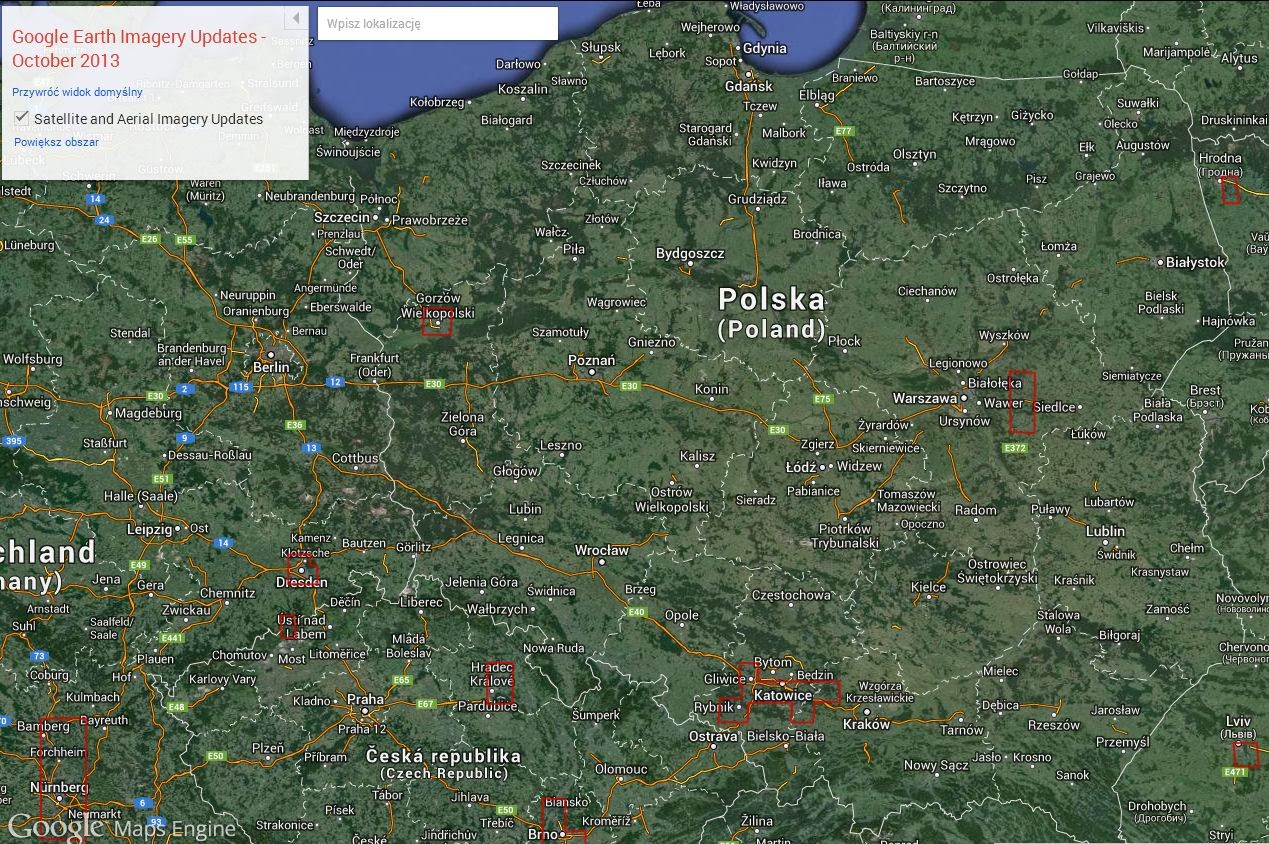Select red imagery outline around Katowice
The height and width of the screenshot is (844, 1269).
(779, 693)
